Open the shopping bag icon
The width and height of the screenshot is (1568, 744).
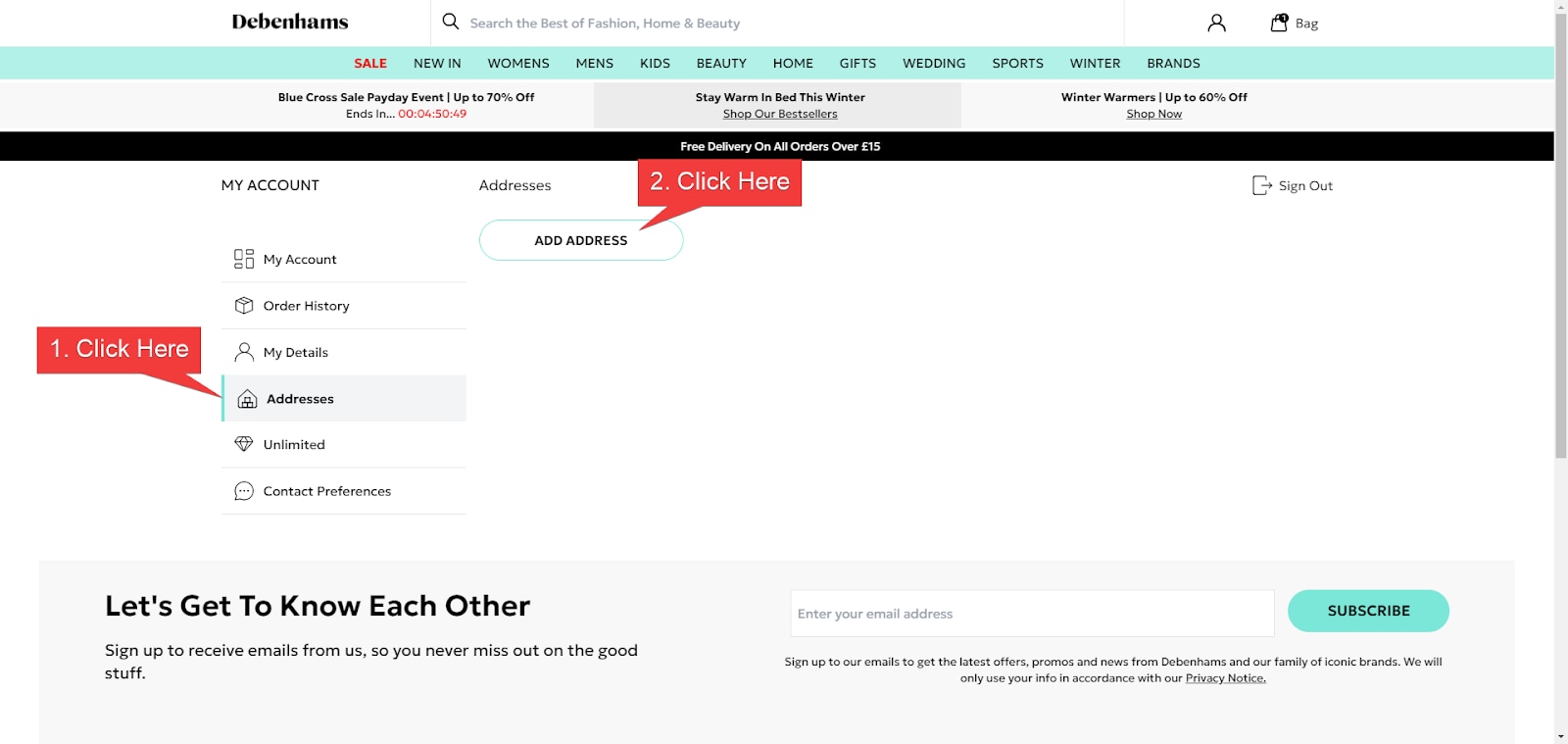(1279, 23)
